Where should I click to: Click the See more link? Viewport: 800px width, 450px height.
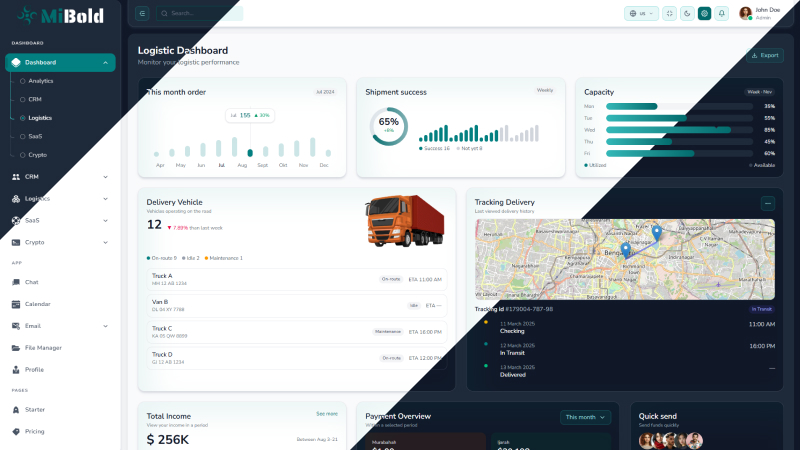327,414
